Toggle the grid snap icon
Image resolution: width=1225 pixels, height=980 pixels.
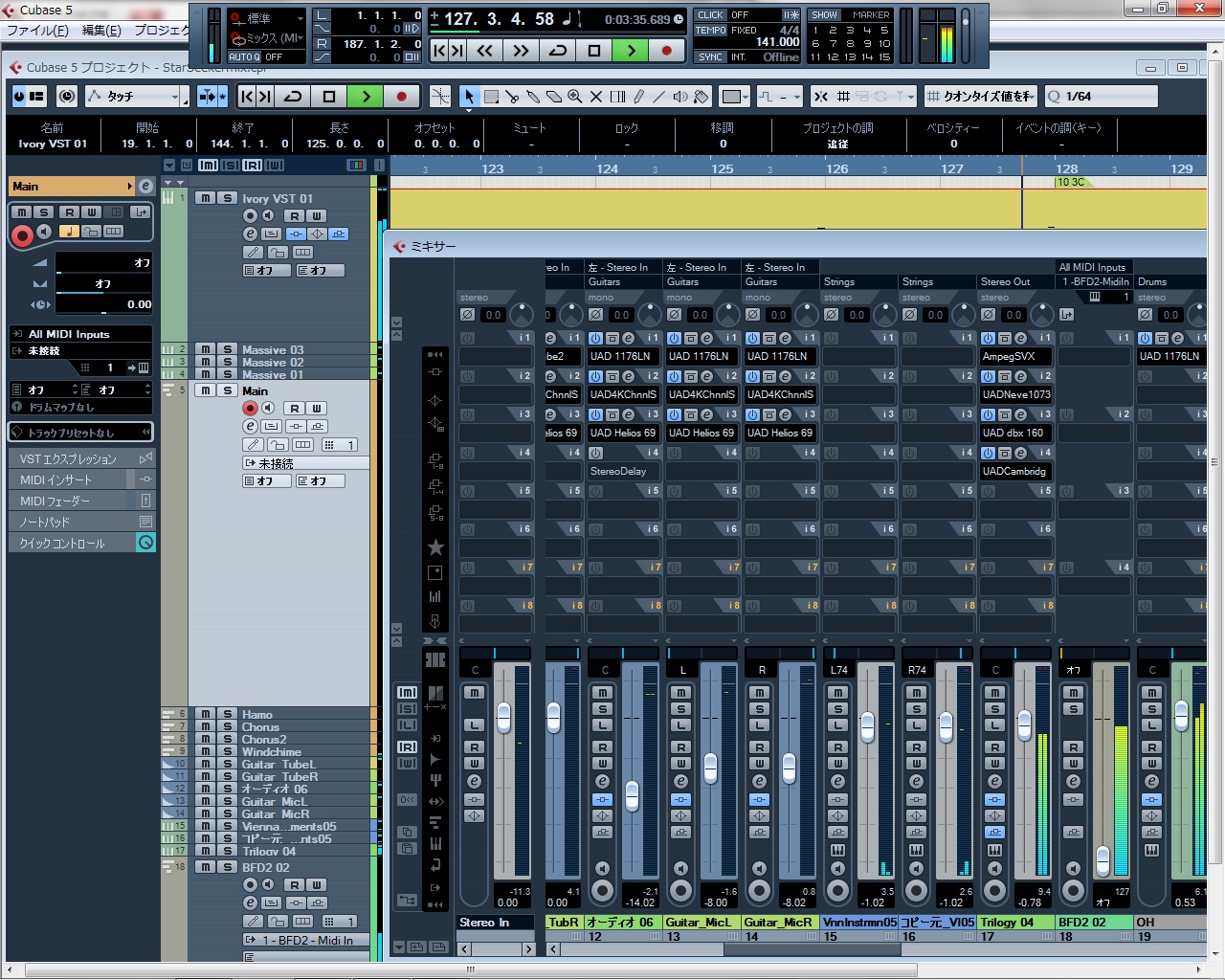843,97
